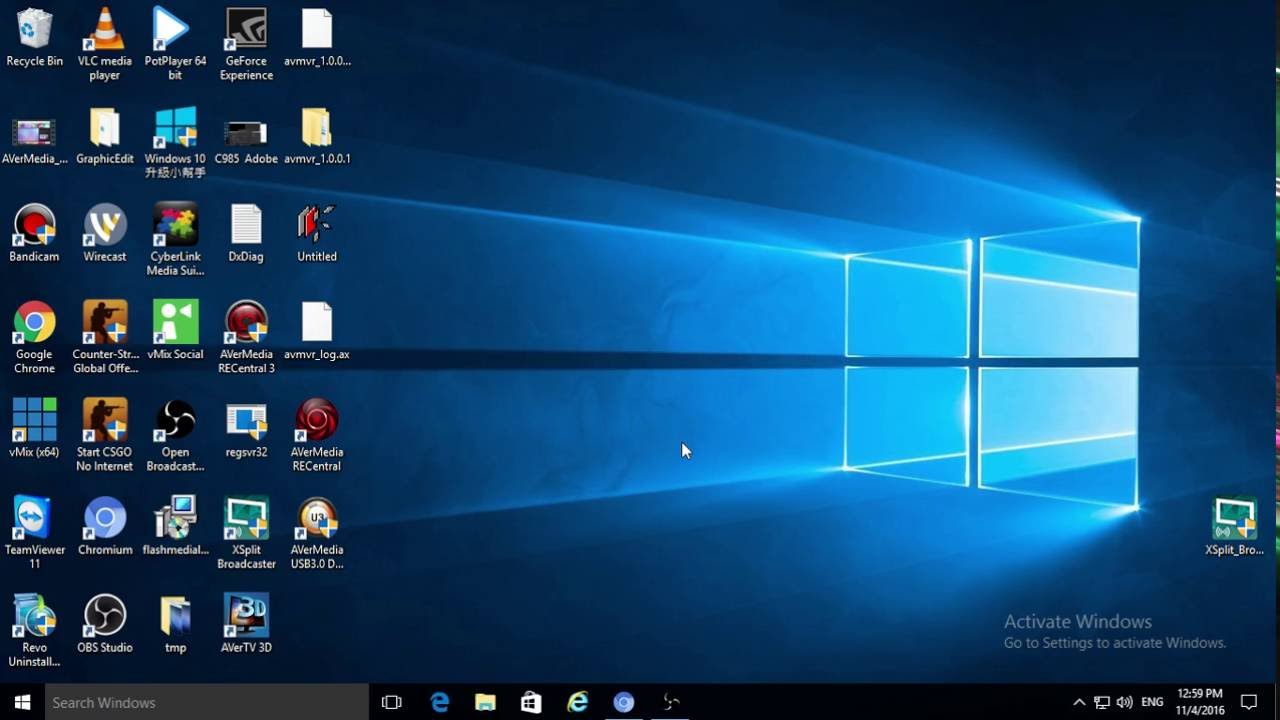Select TeamViewer 11 shortcut
1280x720 pixels.
click(x=34, y=533)
